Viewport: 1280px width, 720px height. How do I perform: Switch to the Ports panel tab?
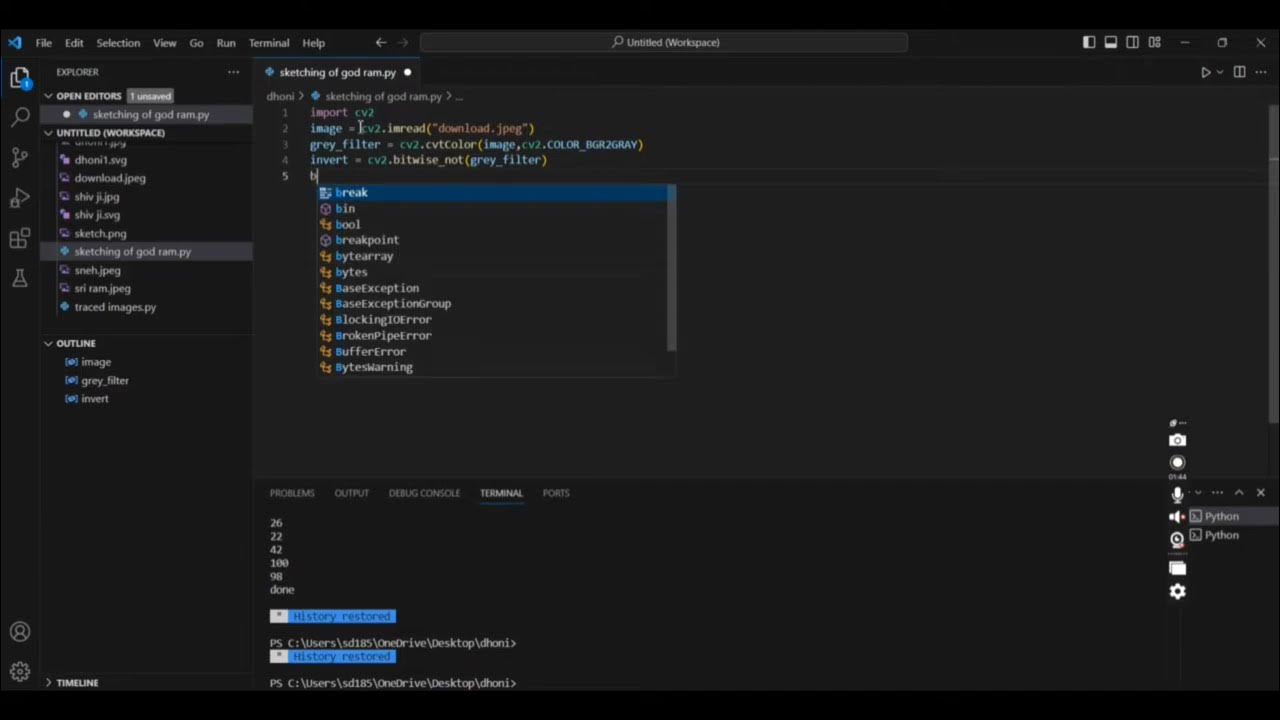click(x=556, y=493)
